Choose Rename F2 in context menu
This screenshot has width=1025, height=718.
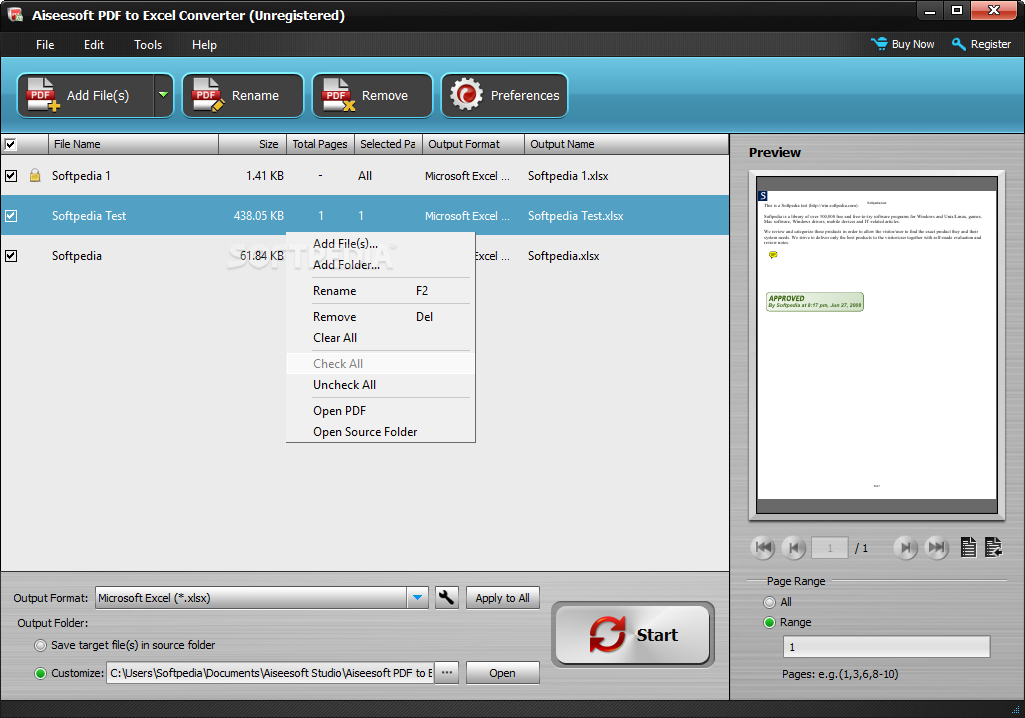point(380,291)
